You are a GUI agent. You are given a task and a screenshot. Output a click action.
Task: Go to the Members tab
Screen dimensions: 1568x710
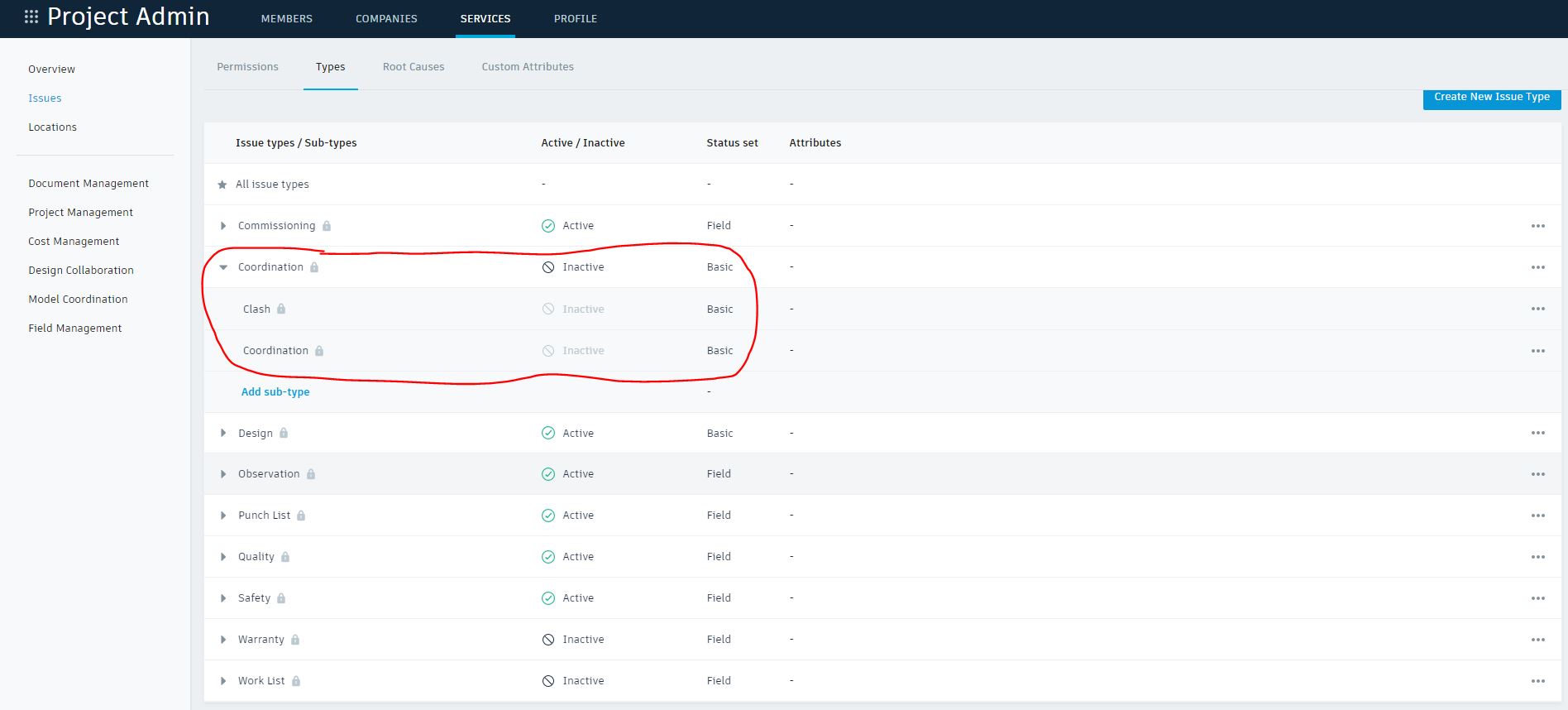tap(287, 18)
